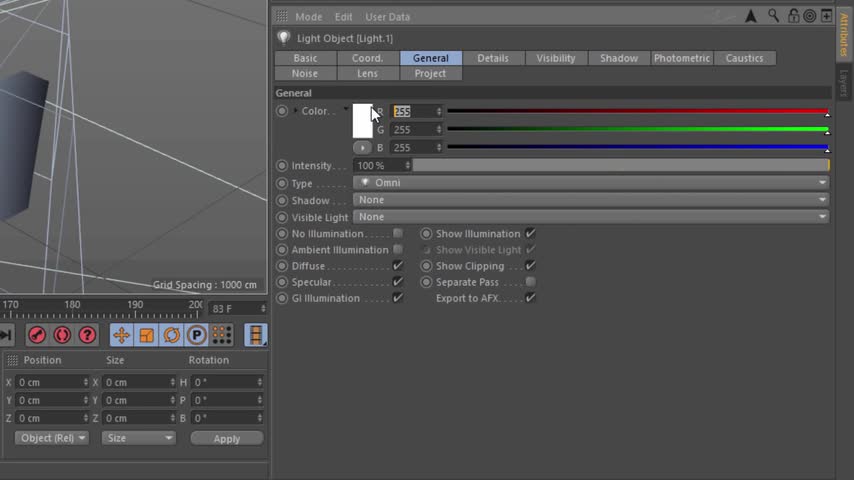Screen dimensions: 854x480
Task: Click the Shadow animation dot
Action: tap(282, 200)
